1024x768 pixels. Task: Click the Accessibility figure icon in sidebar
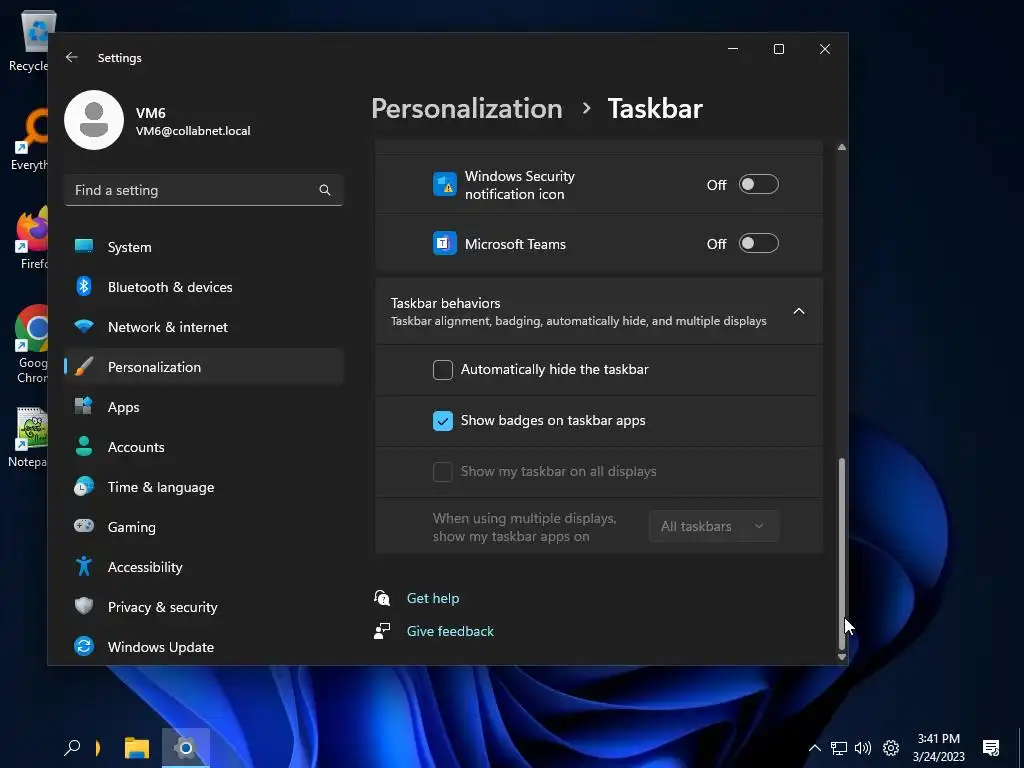pyautogui.click(x=84, y=566)
